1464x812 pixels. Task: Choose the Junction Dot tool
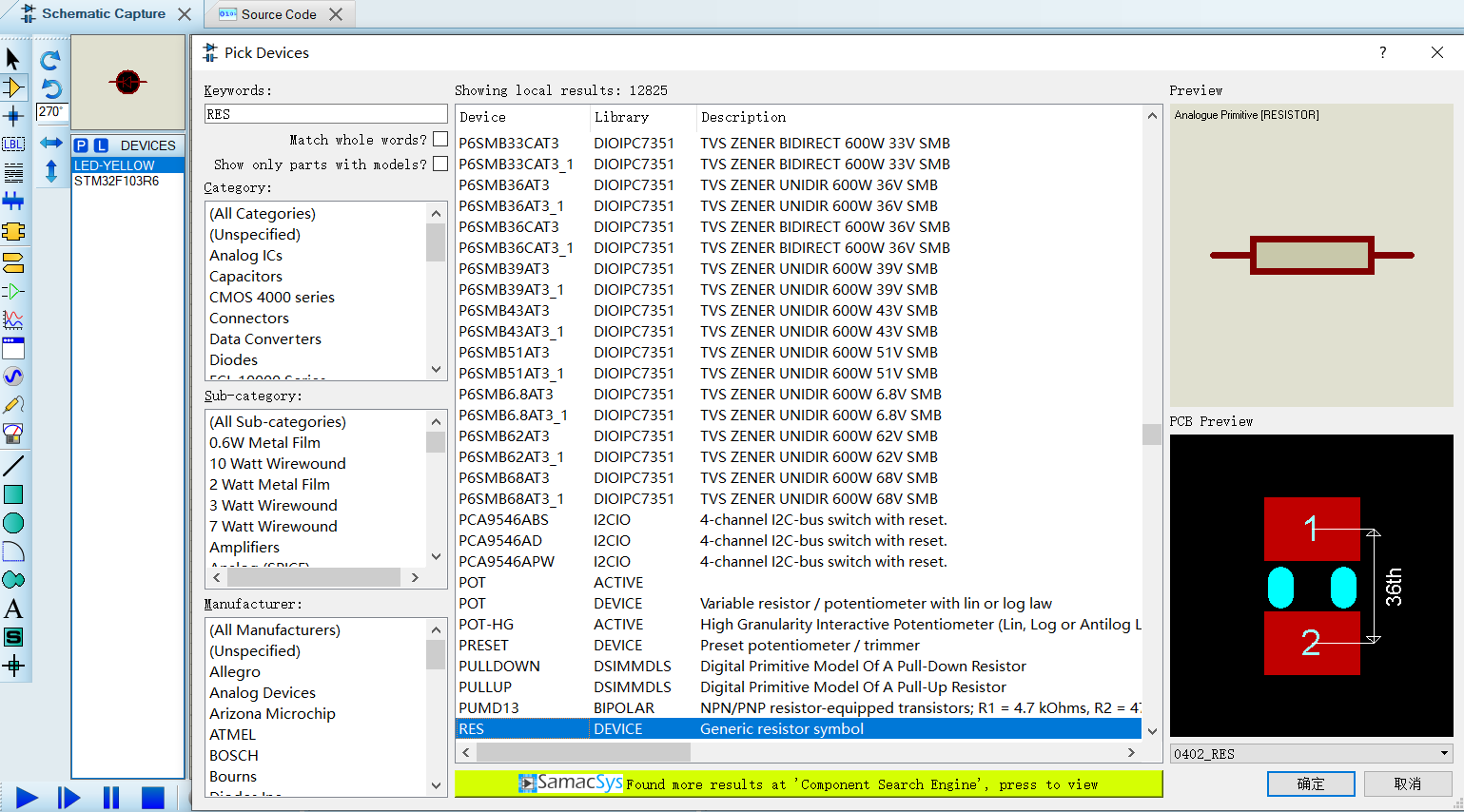click(13, 117)
